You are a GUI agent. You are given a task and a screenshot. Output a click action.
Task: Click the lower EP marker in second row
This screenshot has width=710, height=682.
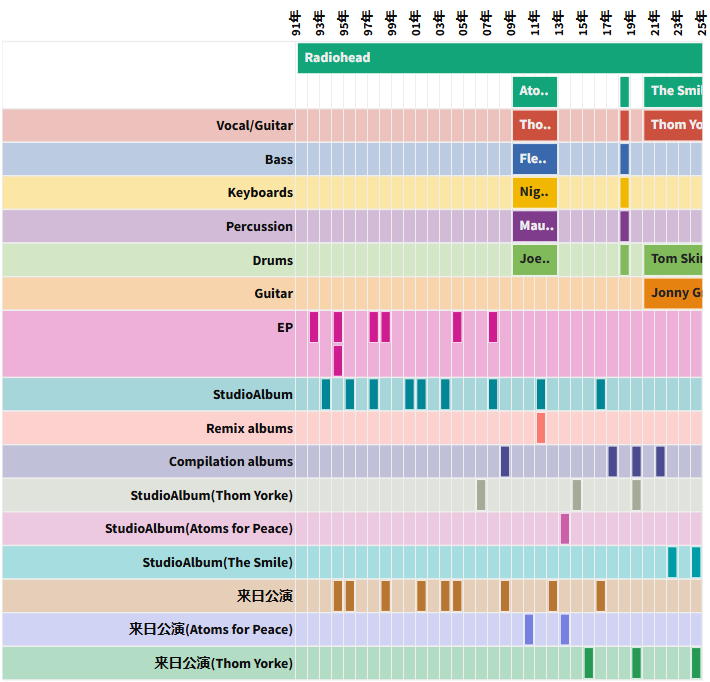(338, 360)
